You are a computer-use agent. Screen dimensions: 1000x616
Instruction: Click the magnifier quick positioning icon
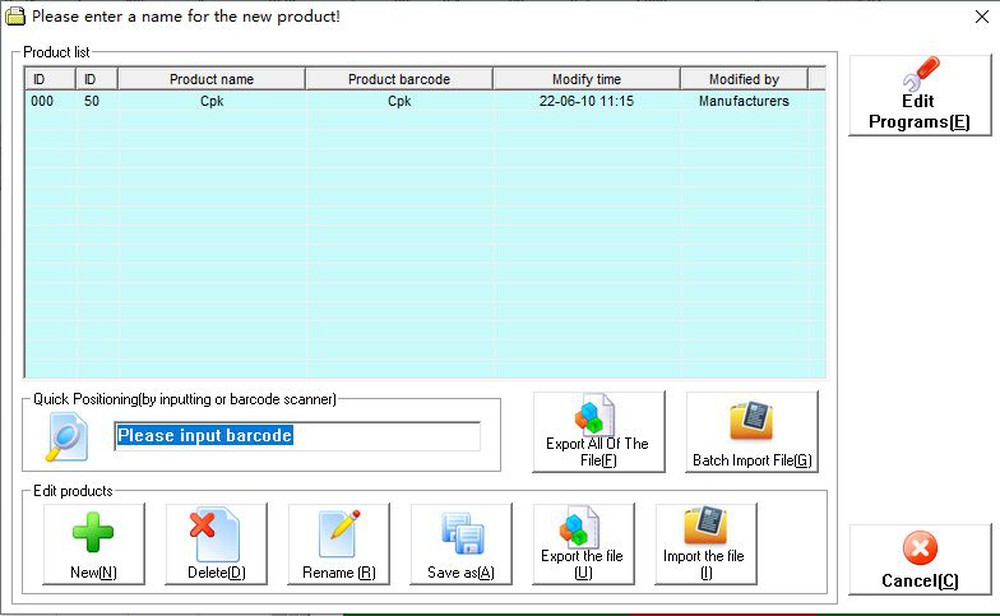coord(66,438)
